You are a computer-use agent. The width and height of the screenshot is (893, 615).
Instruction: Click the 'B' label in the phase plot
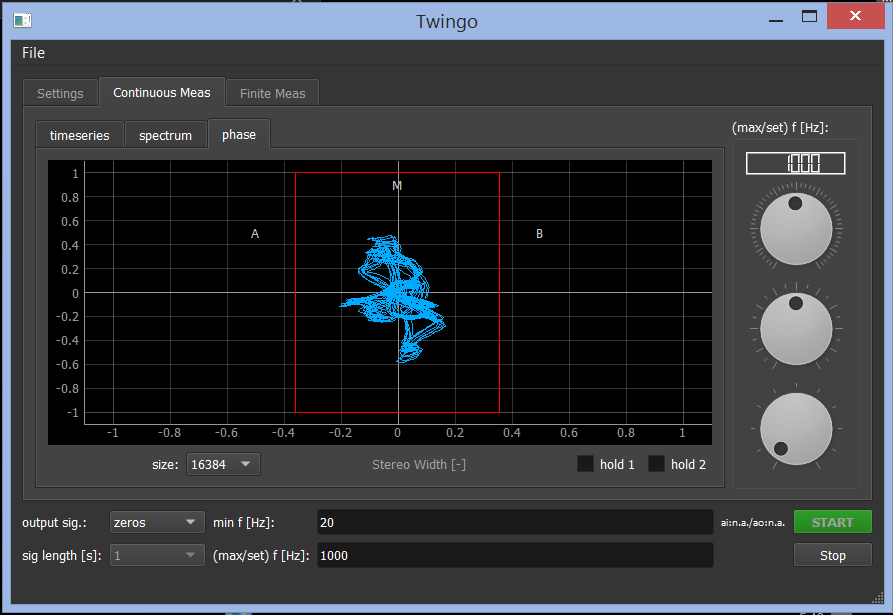[x=539, y=233]
